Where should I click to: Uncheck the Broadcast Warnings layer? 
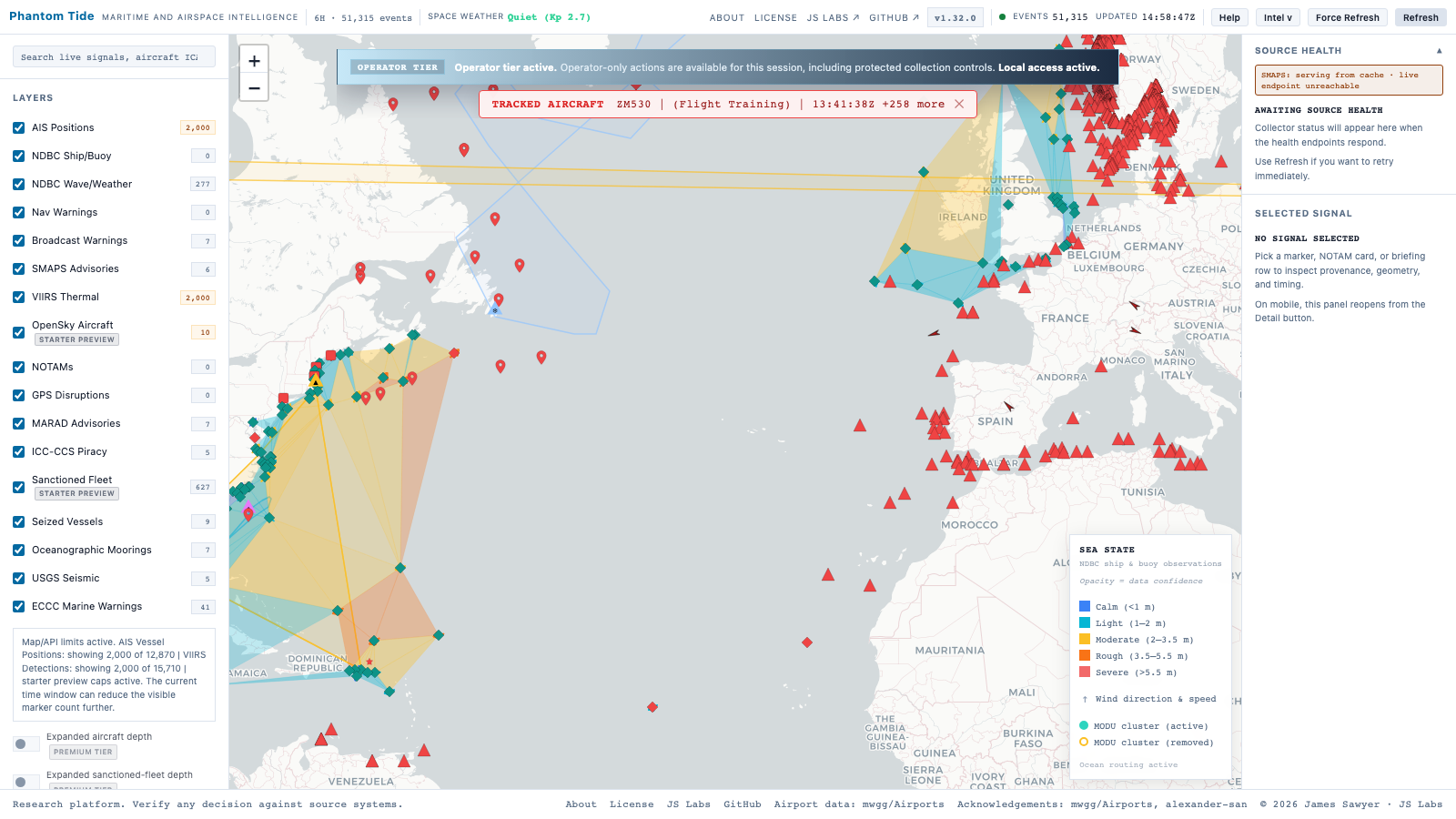pyautogui.click(x=18, y=240)
